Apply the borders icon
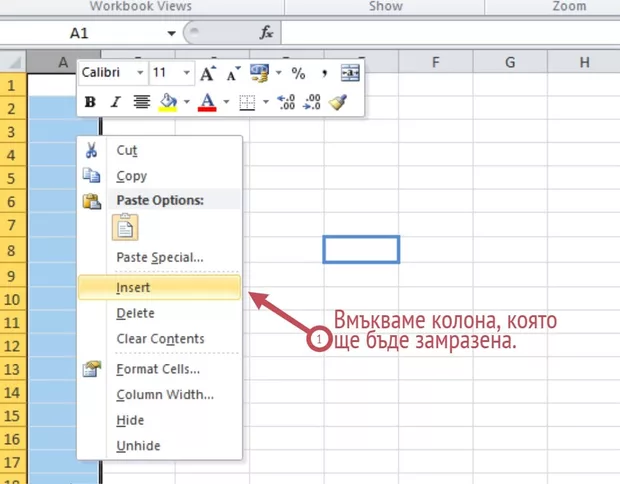Viewport: 620px width, 484px height. pyautogui.click(x=247, y=102)
